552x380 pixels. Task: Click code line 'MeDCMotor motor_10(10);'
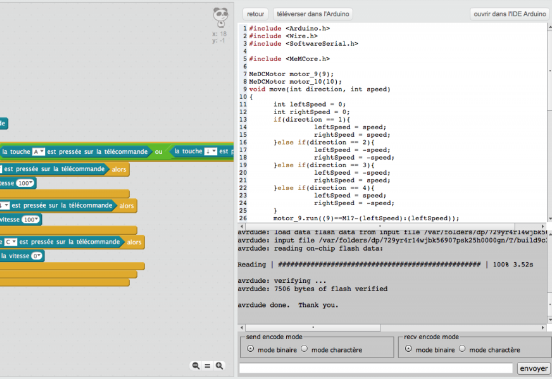(x=295, y=82)
